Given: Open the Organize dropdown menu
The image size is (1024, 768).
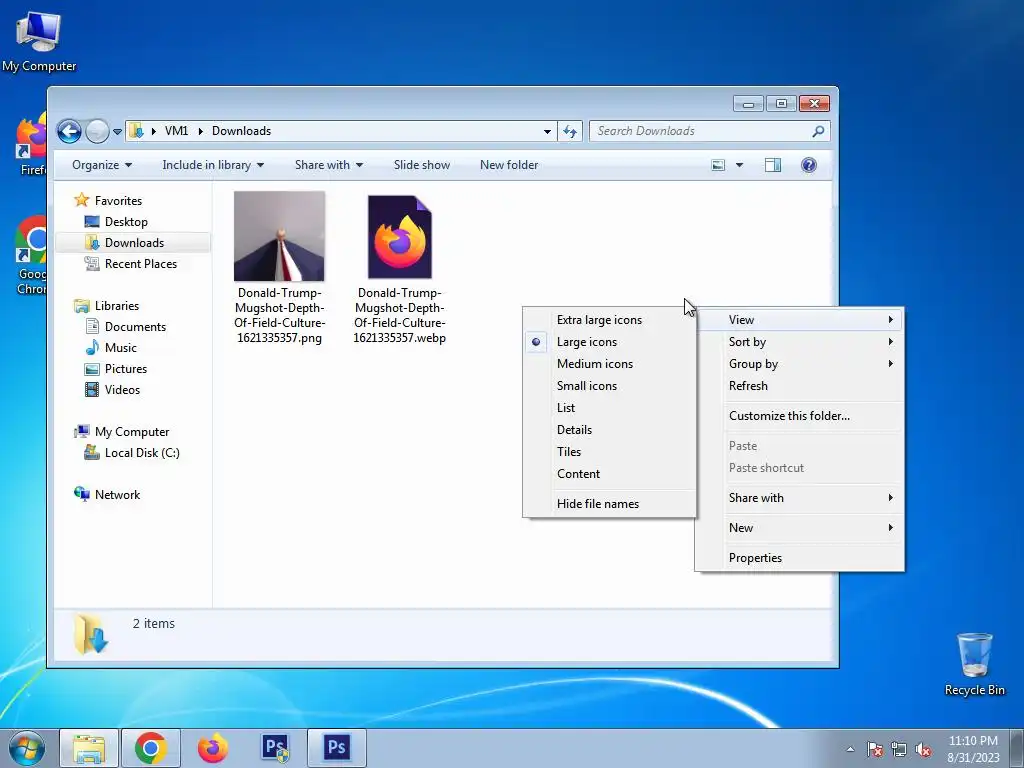Looking at the screenshot, I should point(102,165).
